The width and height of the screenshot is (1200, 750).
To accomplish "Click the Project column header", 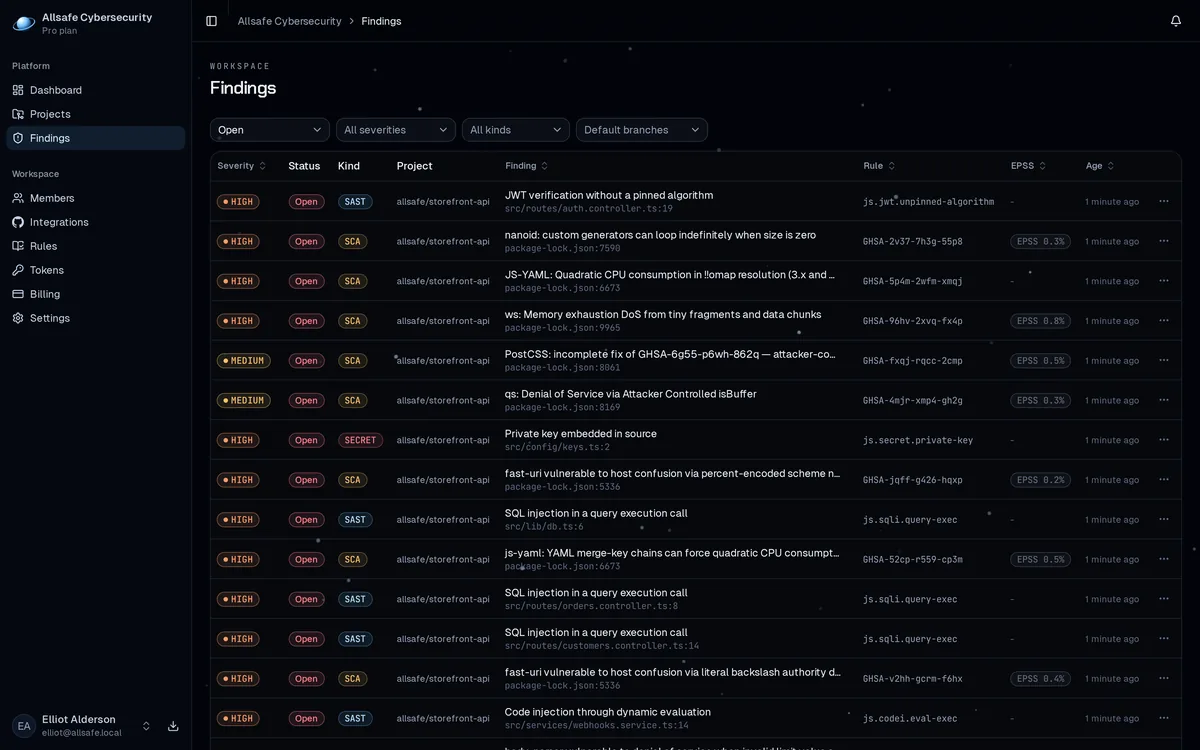I will pyautogui.click(x=414, y=166).
